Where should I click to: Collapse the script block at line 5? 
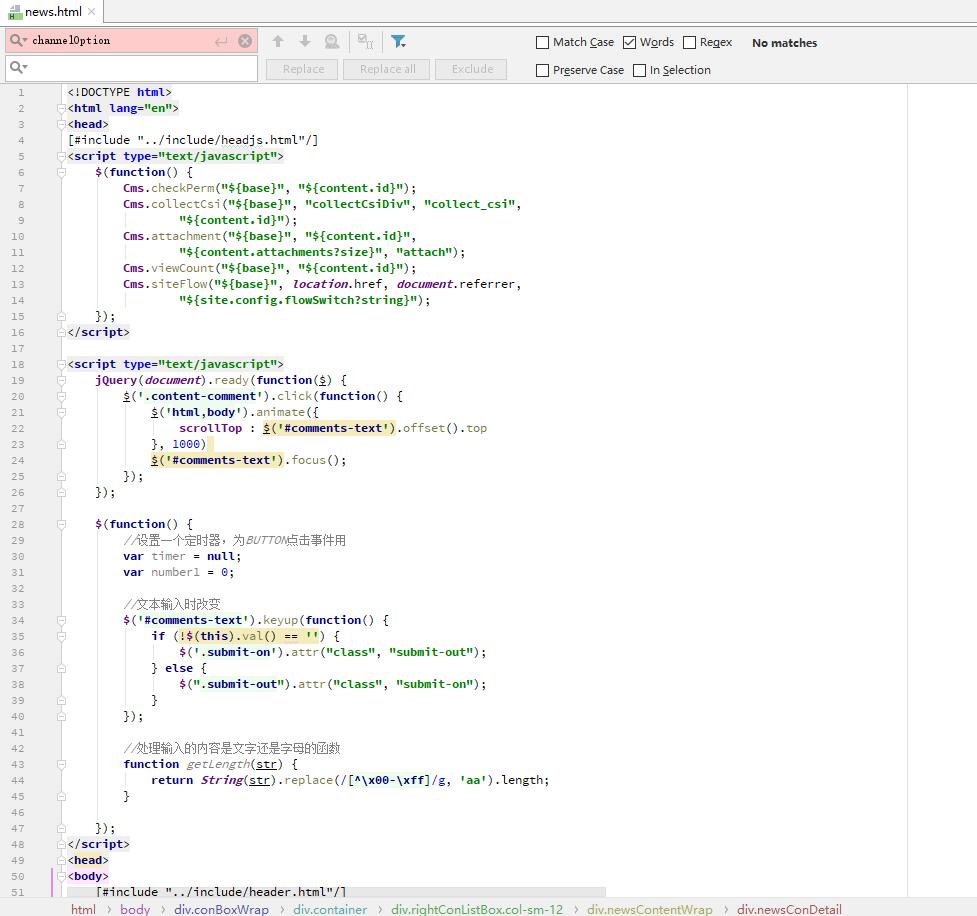[x=61, y=156]
